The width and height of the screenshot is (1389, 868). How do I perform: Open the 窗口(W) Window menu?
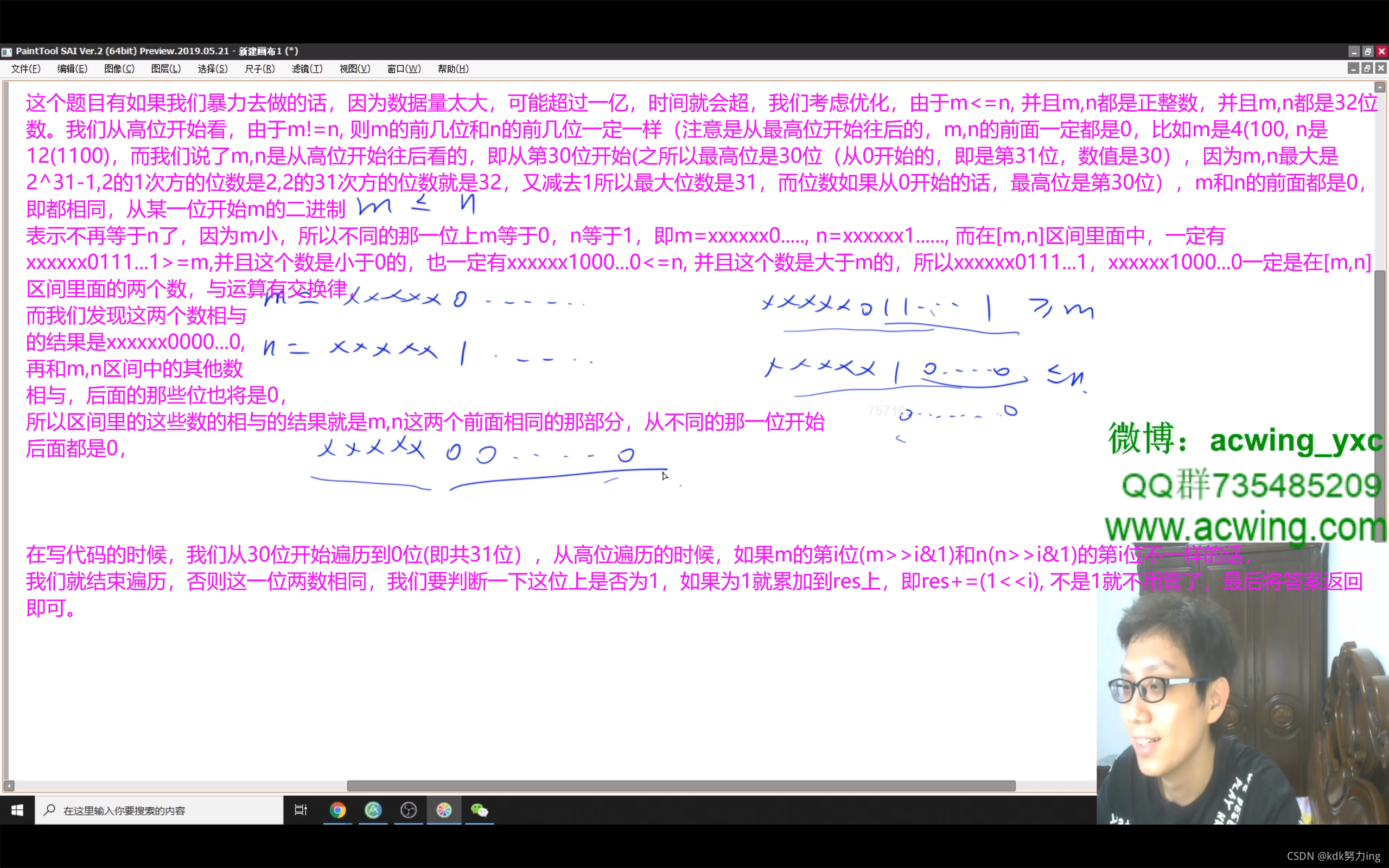point(404,69)
